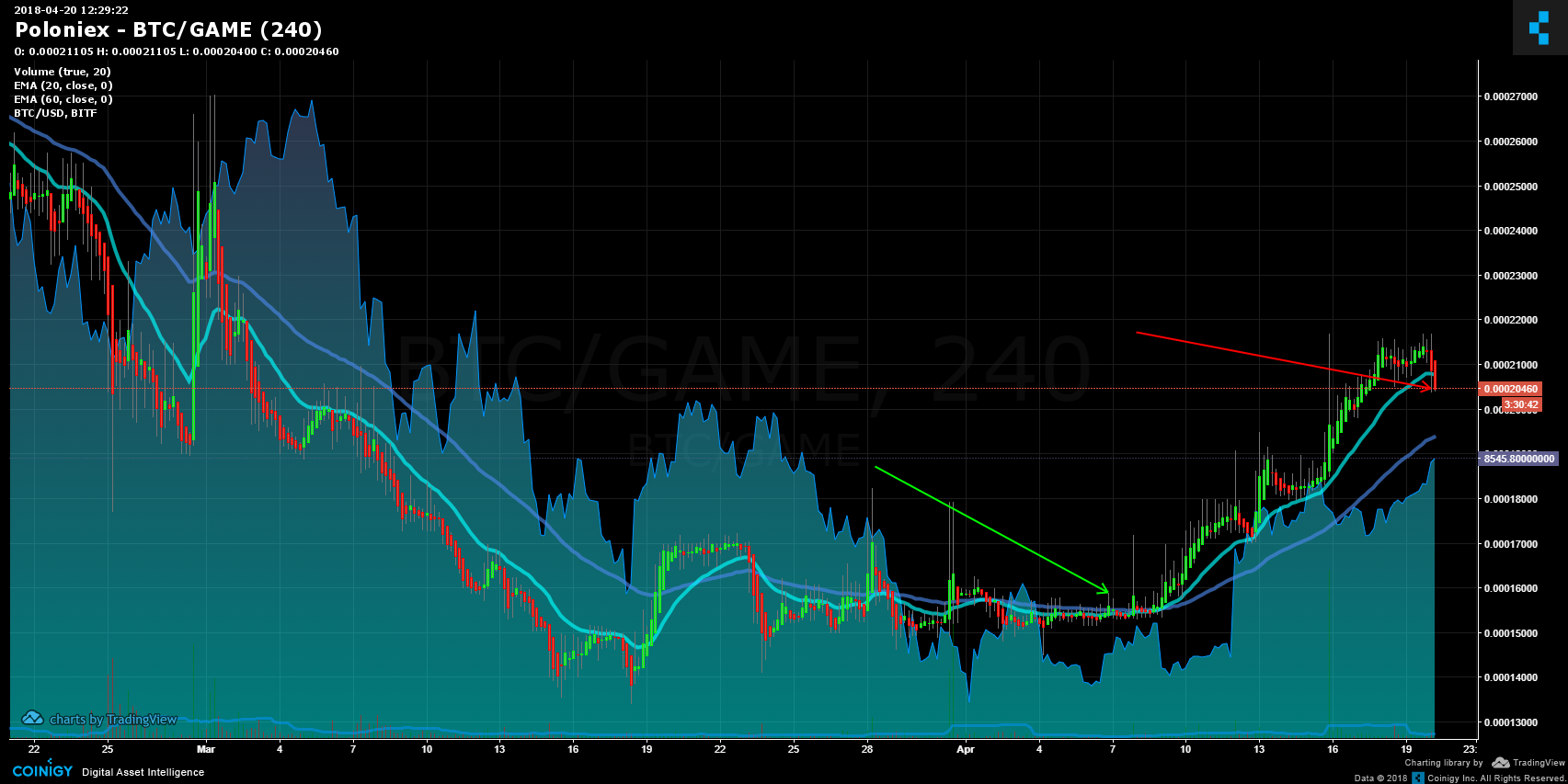Click the 0.00013000 price axis label
This screenshot has height=784, width=1568.
tap(1510, 722)
